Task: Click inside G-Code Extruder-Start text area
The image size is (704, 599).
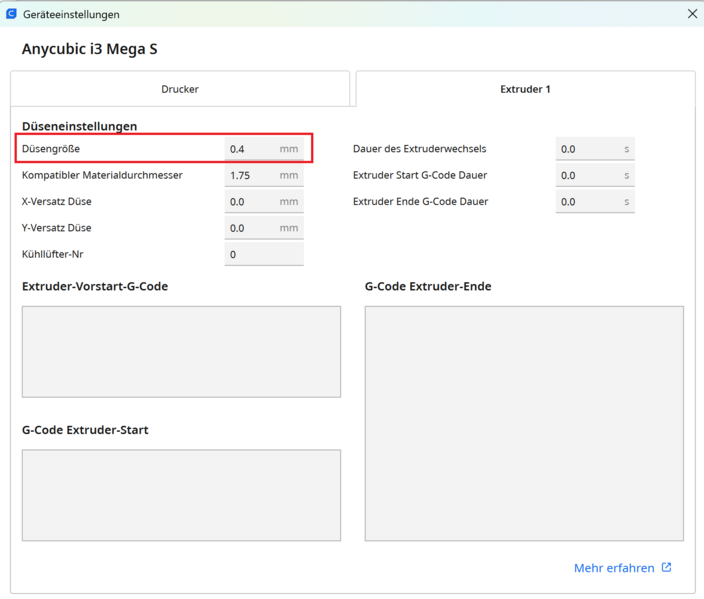Action: (x=181, y=495)
